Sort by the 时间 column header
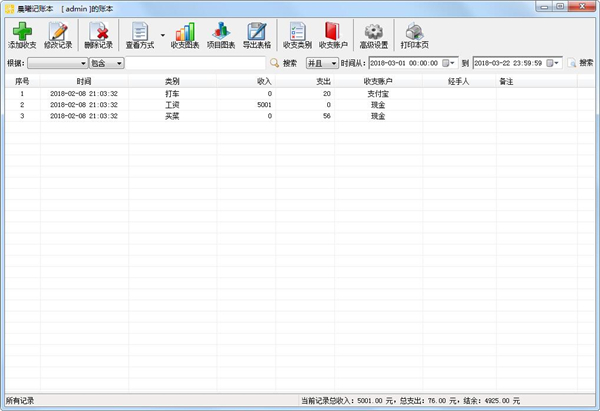 point(84,81)
